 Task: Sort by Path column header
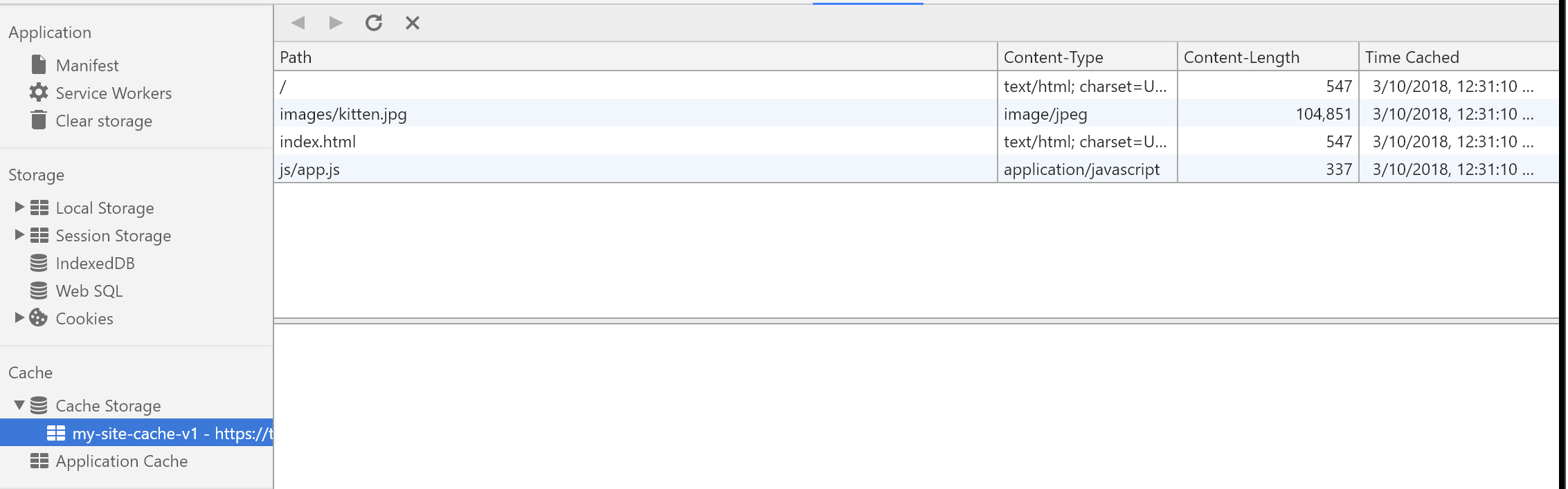click(x=636, y=57)
